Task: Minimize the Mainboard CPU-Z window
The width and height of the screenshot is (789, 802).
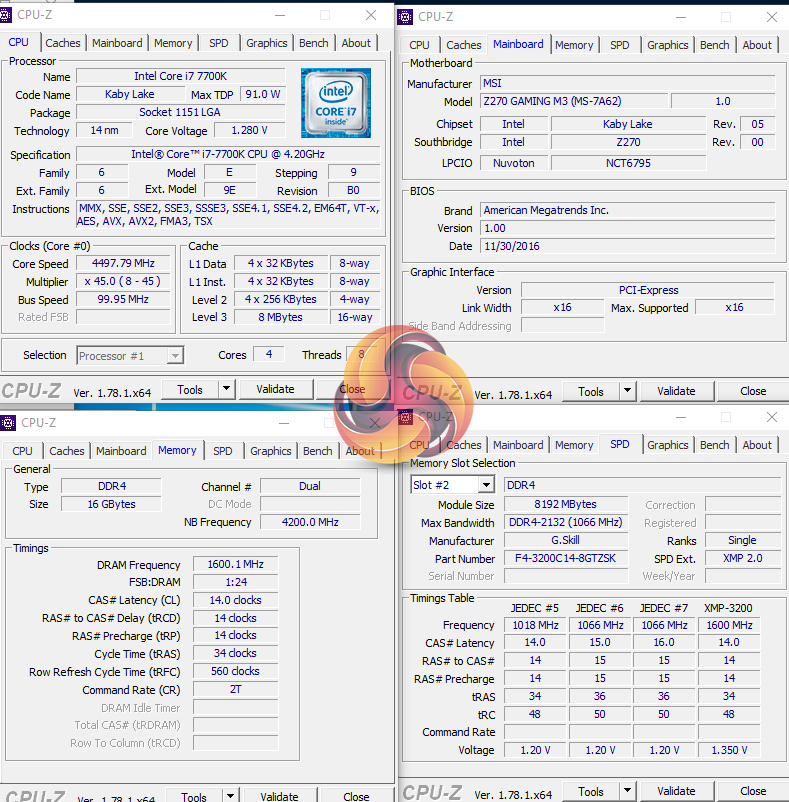Action: [681, 17]
